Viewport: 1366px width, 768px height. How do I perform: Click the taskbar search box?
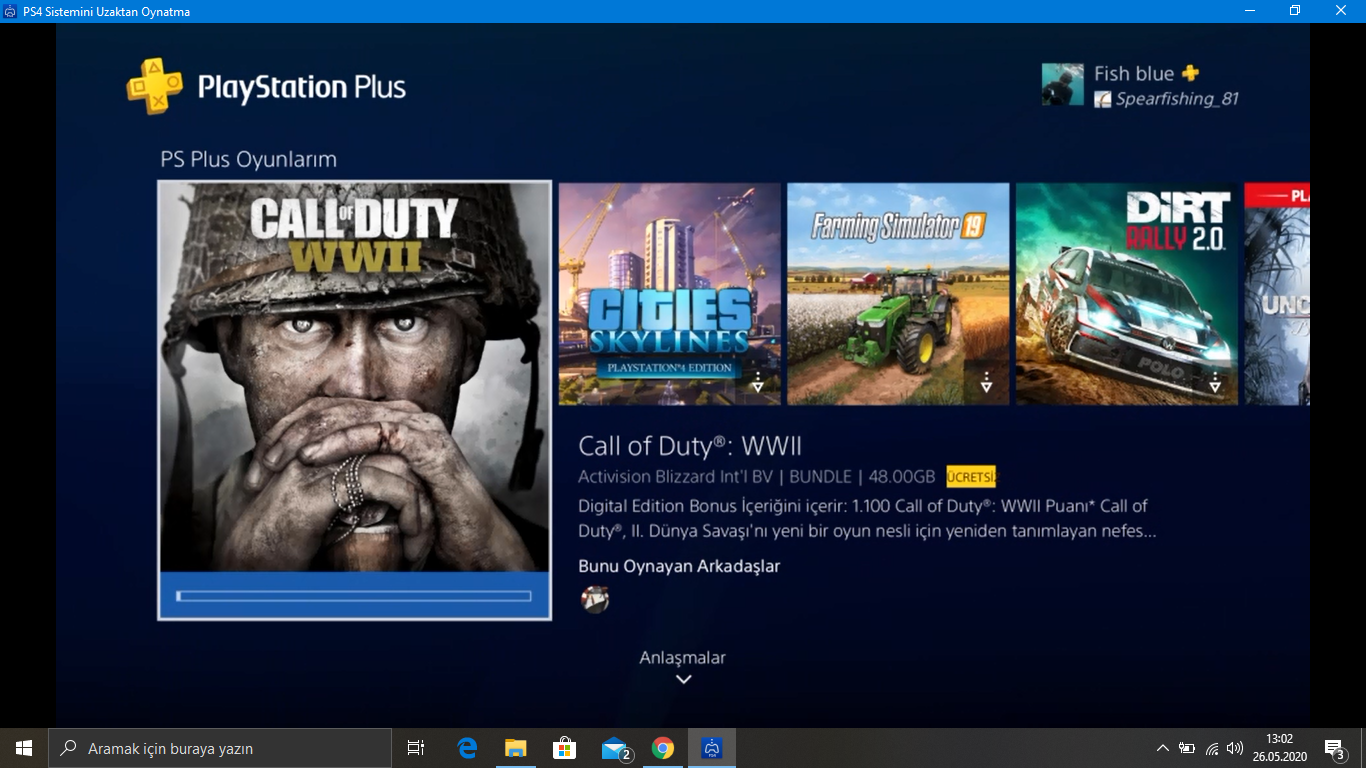click(220, 748)
